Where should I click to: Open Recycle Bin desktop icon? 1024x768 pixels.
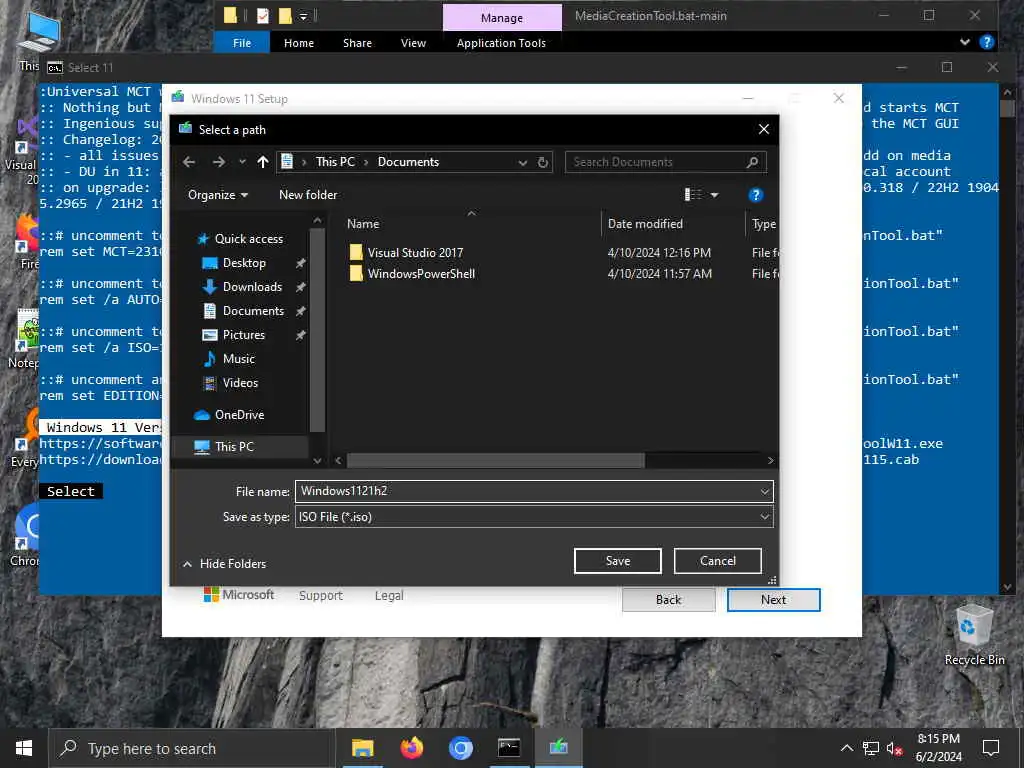click(974, 635)
